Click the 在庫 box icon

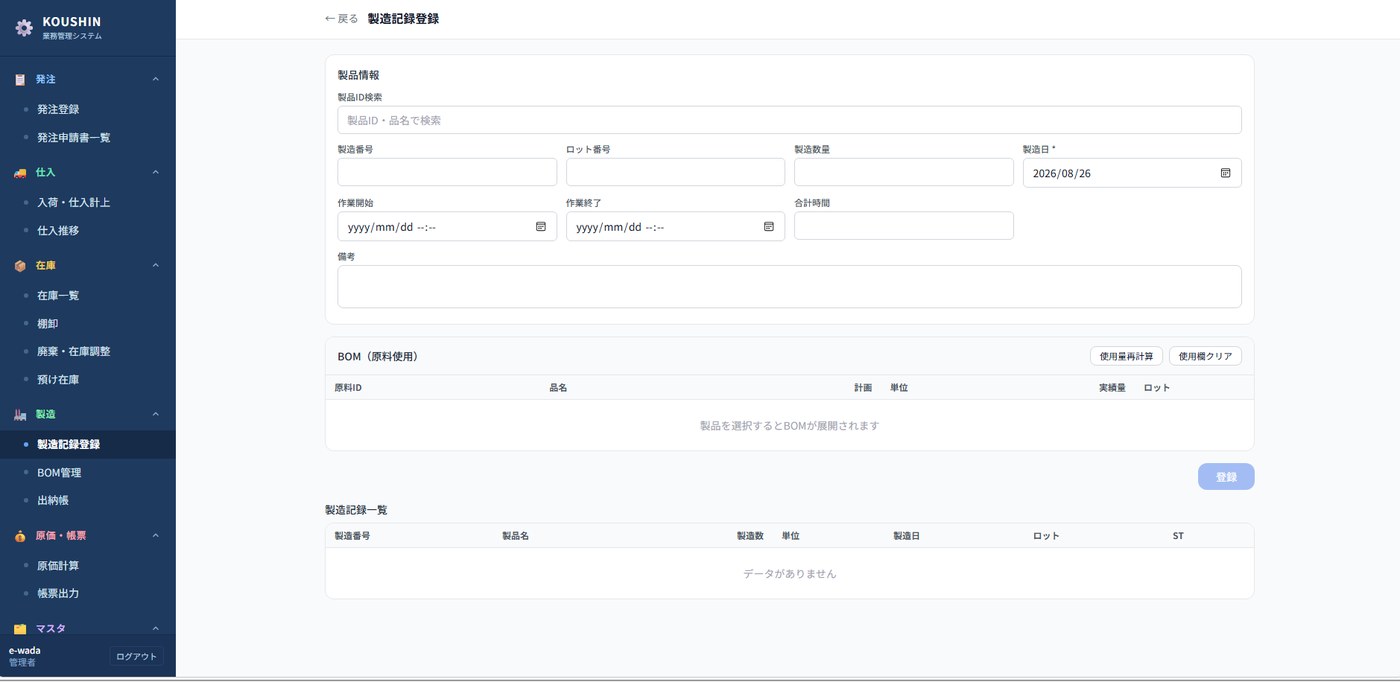[20, 265]
